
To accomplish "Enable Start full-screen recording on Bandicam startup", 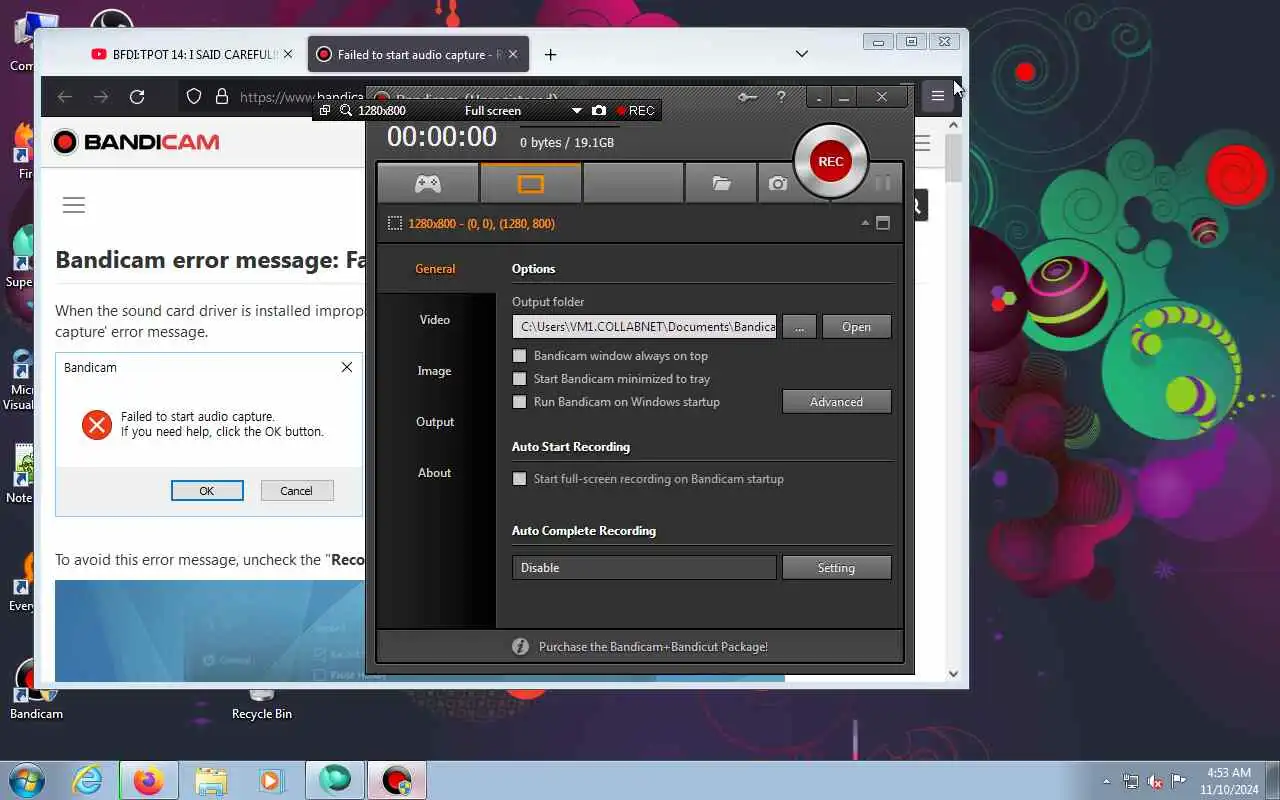I will click(x=519, y=479).
